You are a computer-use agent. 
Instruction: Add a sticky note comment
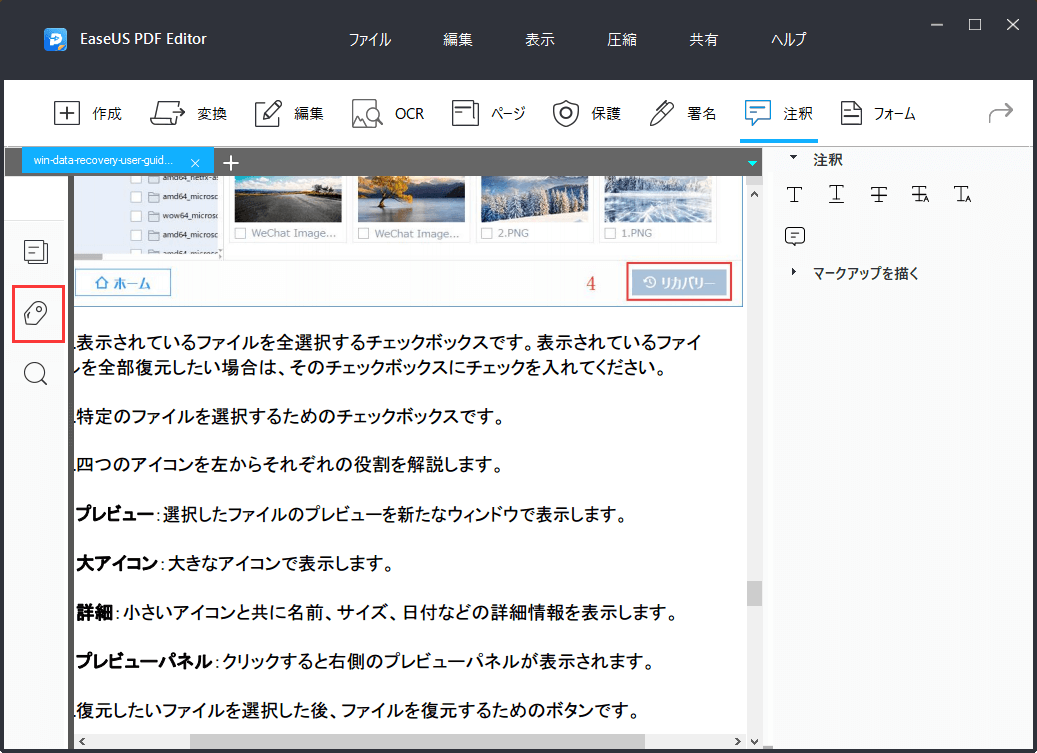pyautogui.click(x=794, y=235)
